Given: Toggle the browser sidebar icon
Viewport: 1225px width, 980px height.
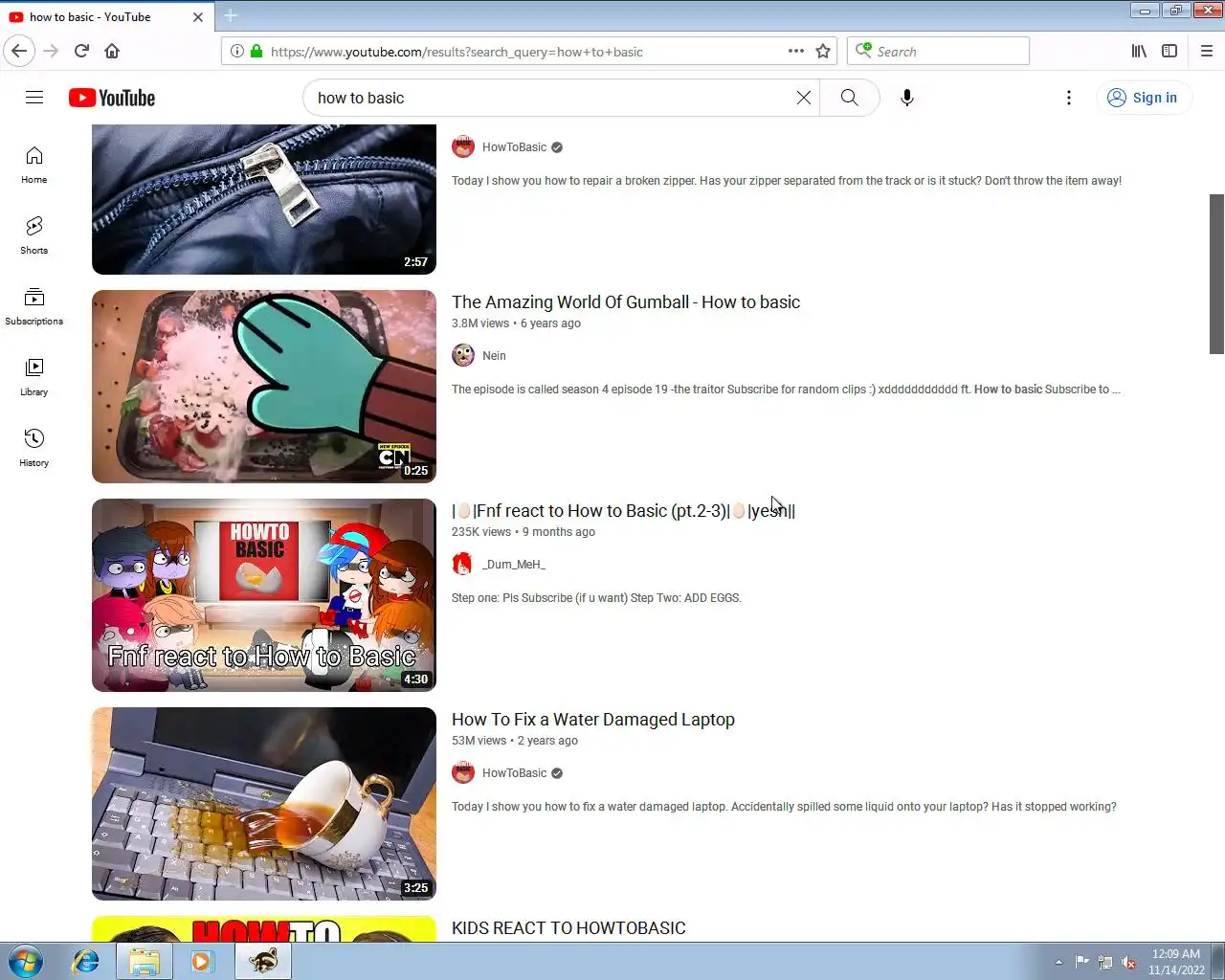Looking at the screenshot, I should (x=1169, y=51).
